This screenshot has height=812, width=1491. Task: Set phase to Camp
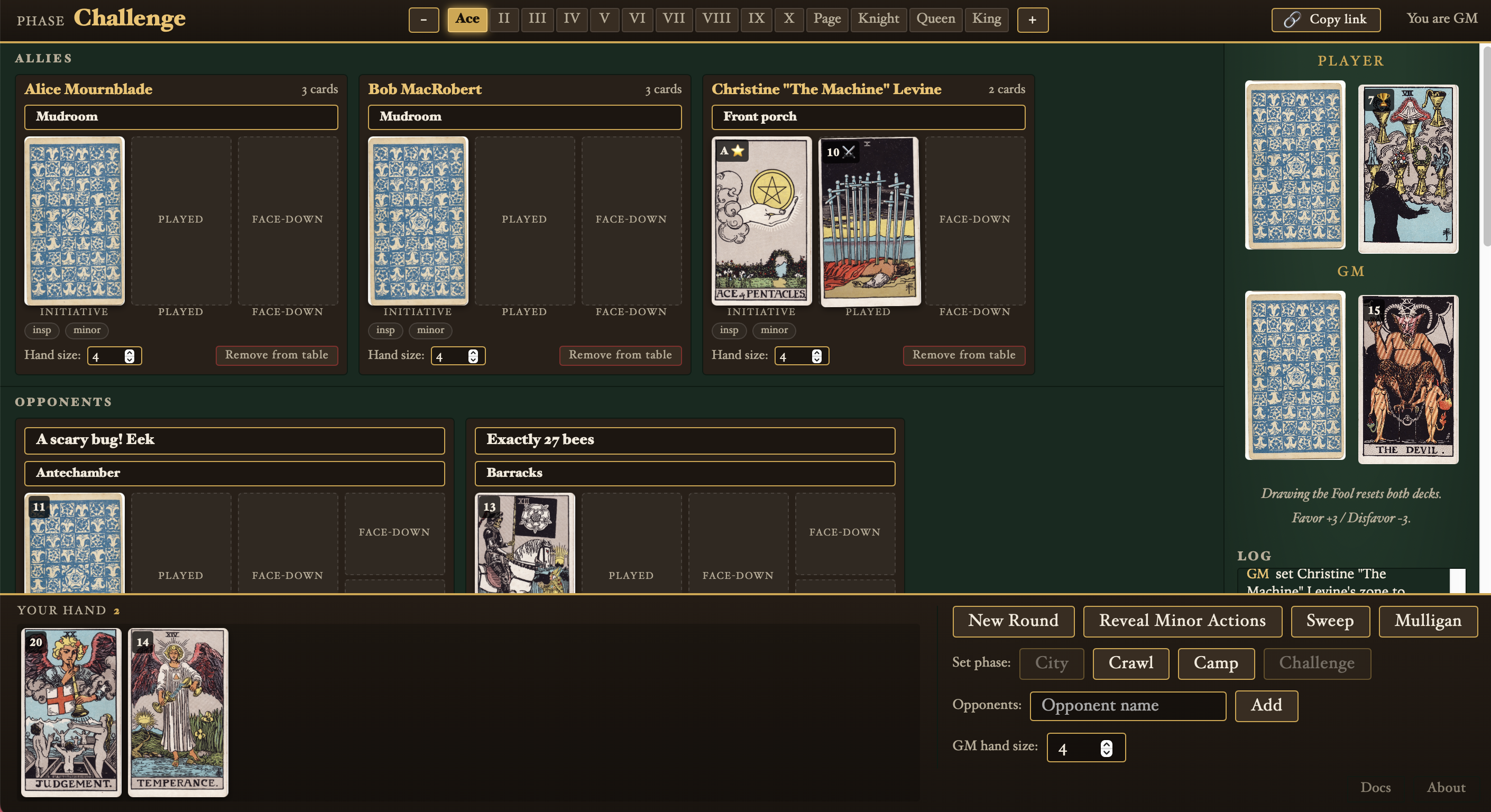tap(1216, 663)
